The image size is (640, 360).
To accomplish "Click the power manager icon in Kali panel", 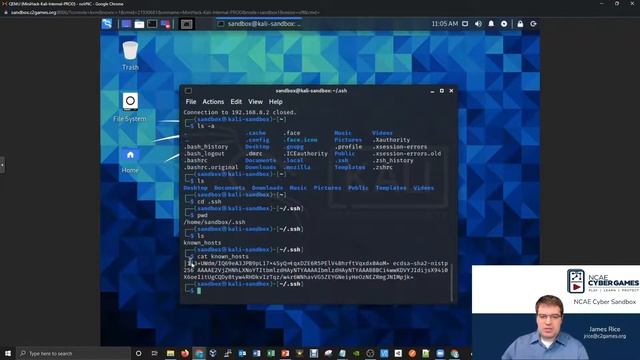I will click(504, 24).
